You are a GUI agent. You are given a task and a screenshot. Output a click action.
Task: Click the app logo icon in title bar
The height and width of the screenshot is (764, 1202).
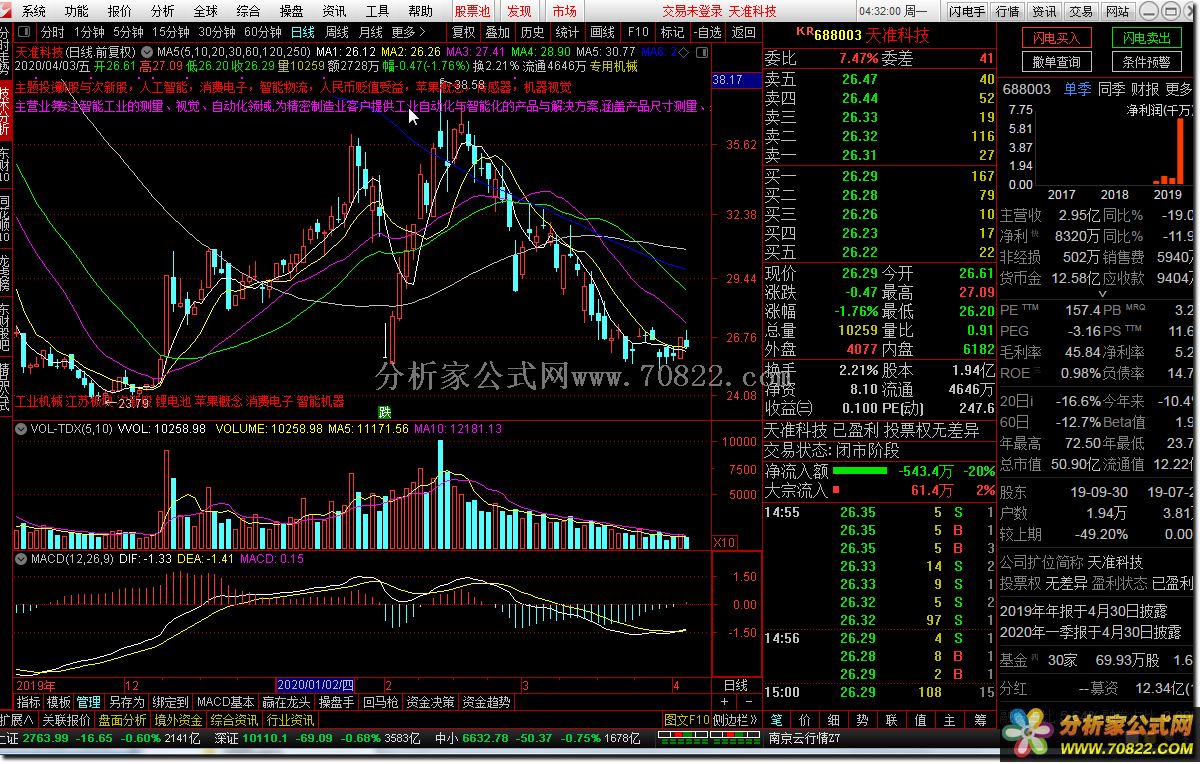8,11
